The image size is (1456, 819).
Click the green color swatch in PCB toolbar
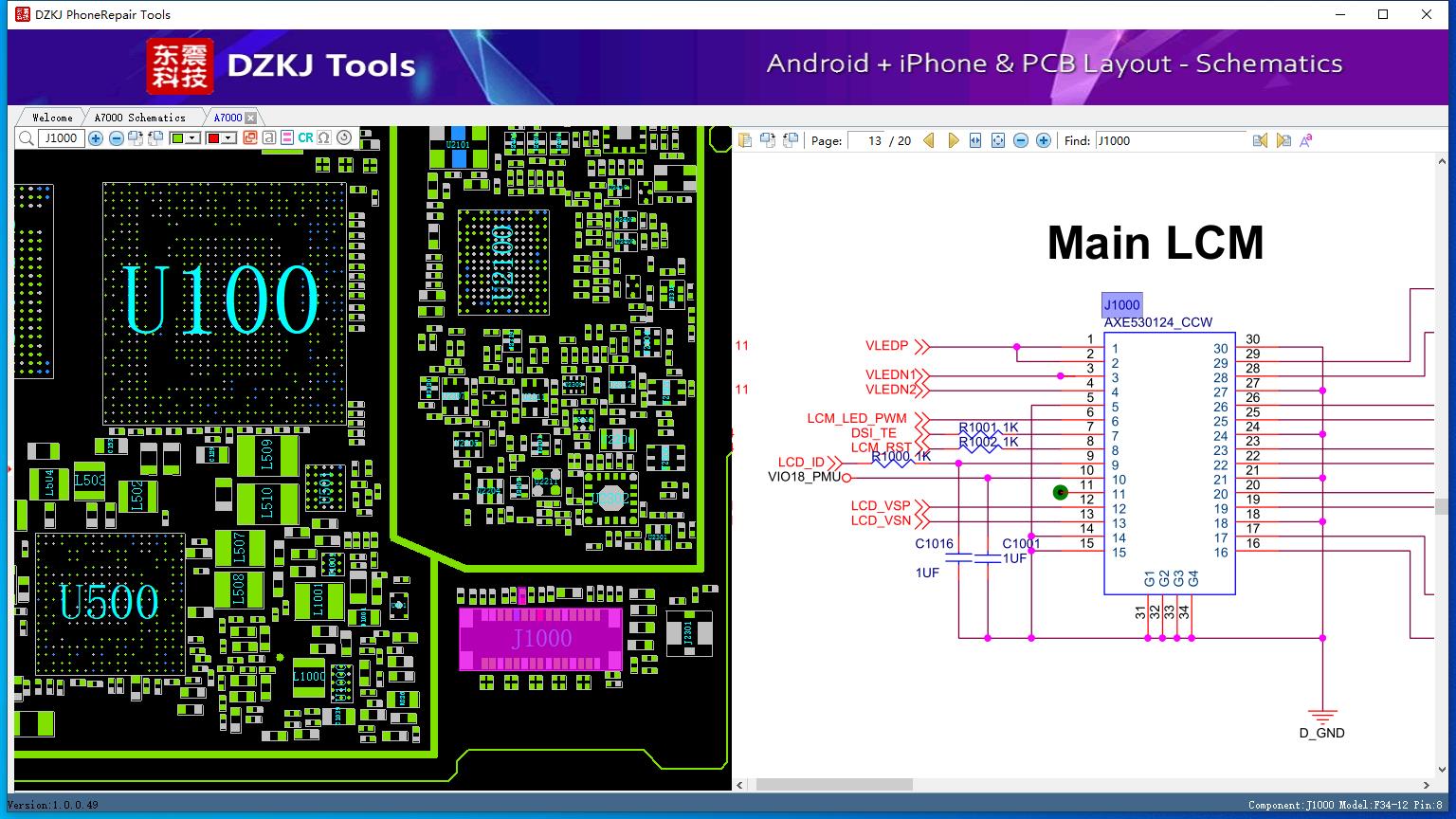[177, 138]
